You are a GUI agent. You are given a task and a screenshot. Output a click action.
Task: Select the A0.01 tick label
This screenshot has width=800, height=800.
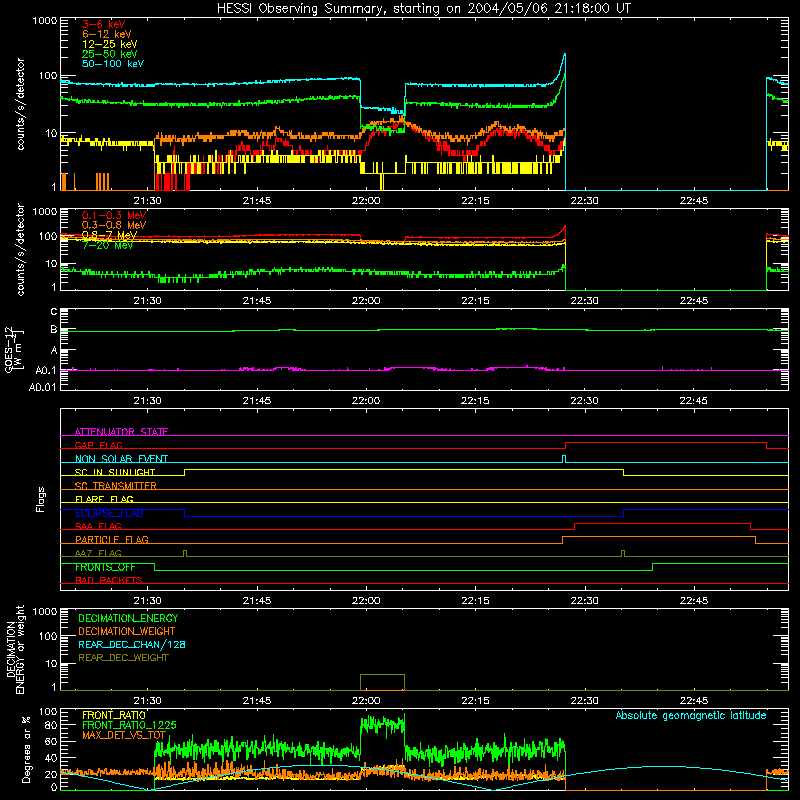[x=42, y=387]
